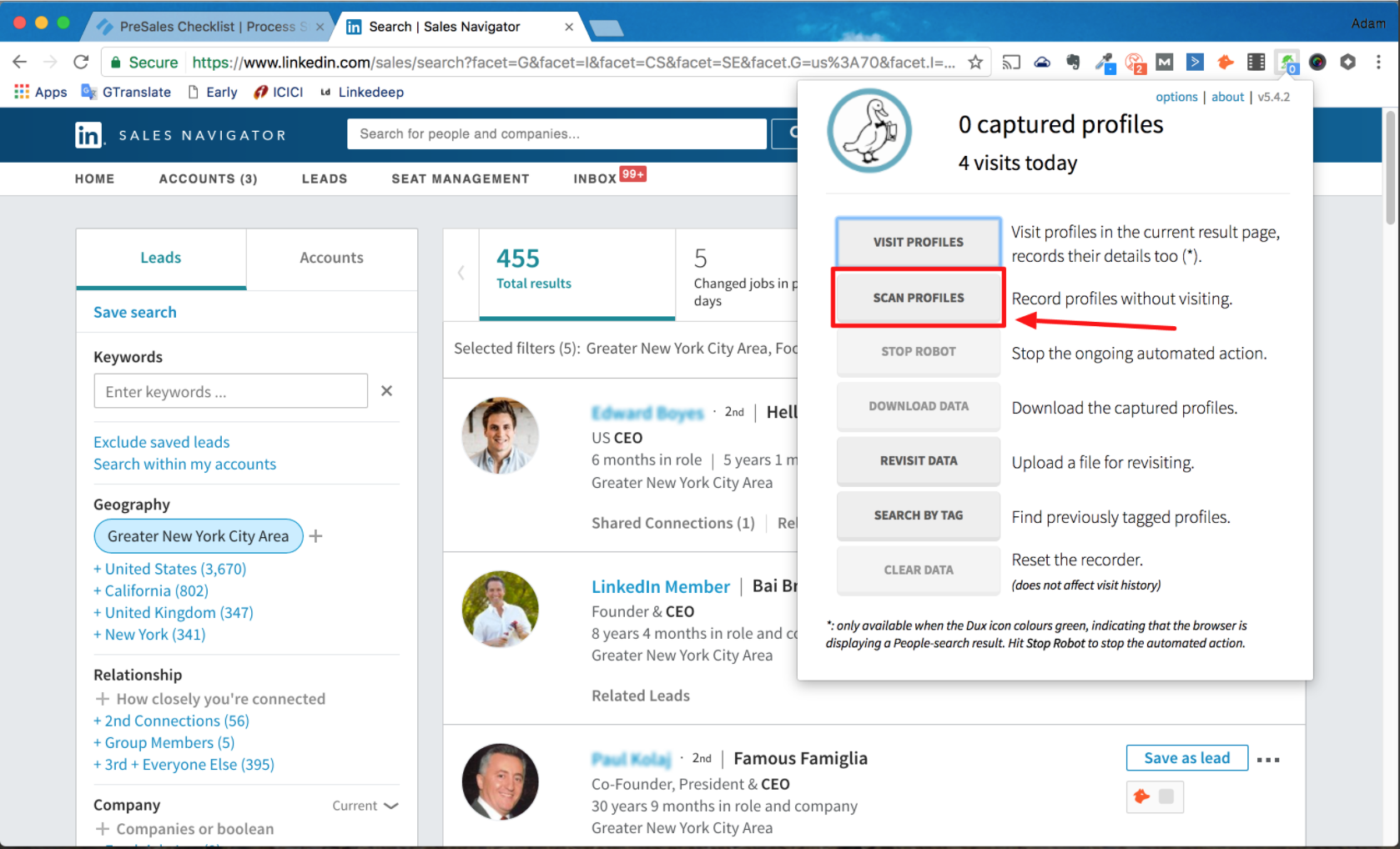Reload the page using refresh icon
The width and height of the screenshot is (1400, 849).
pos(81,63)
